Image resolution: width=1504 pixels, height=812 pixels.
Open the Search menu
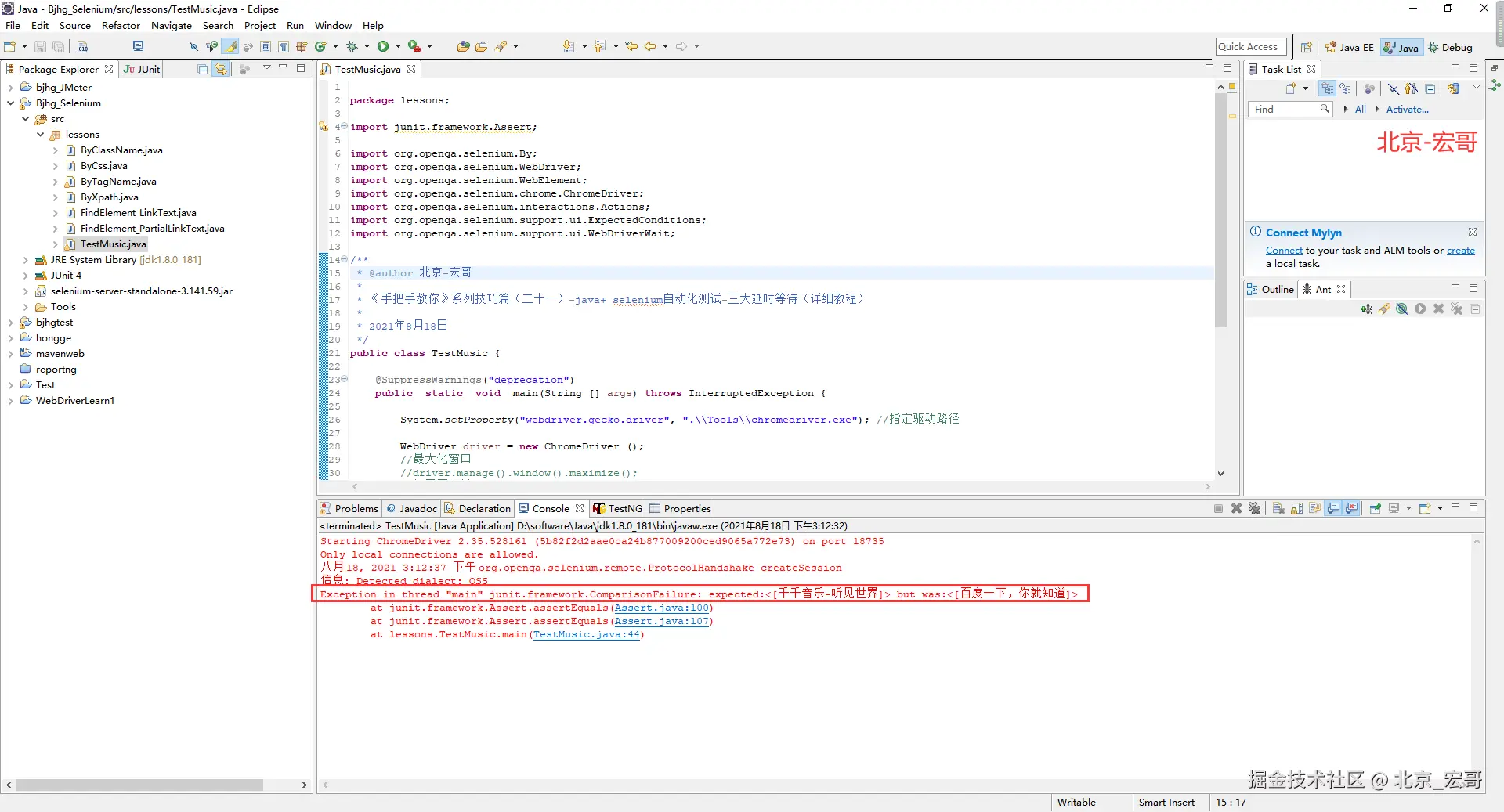click(218, 25)
